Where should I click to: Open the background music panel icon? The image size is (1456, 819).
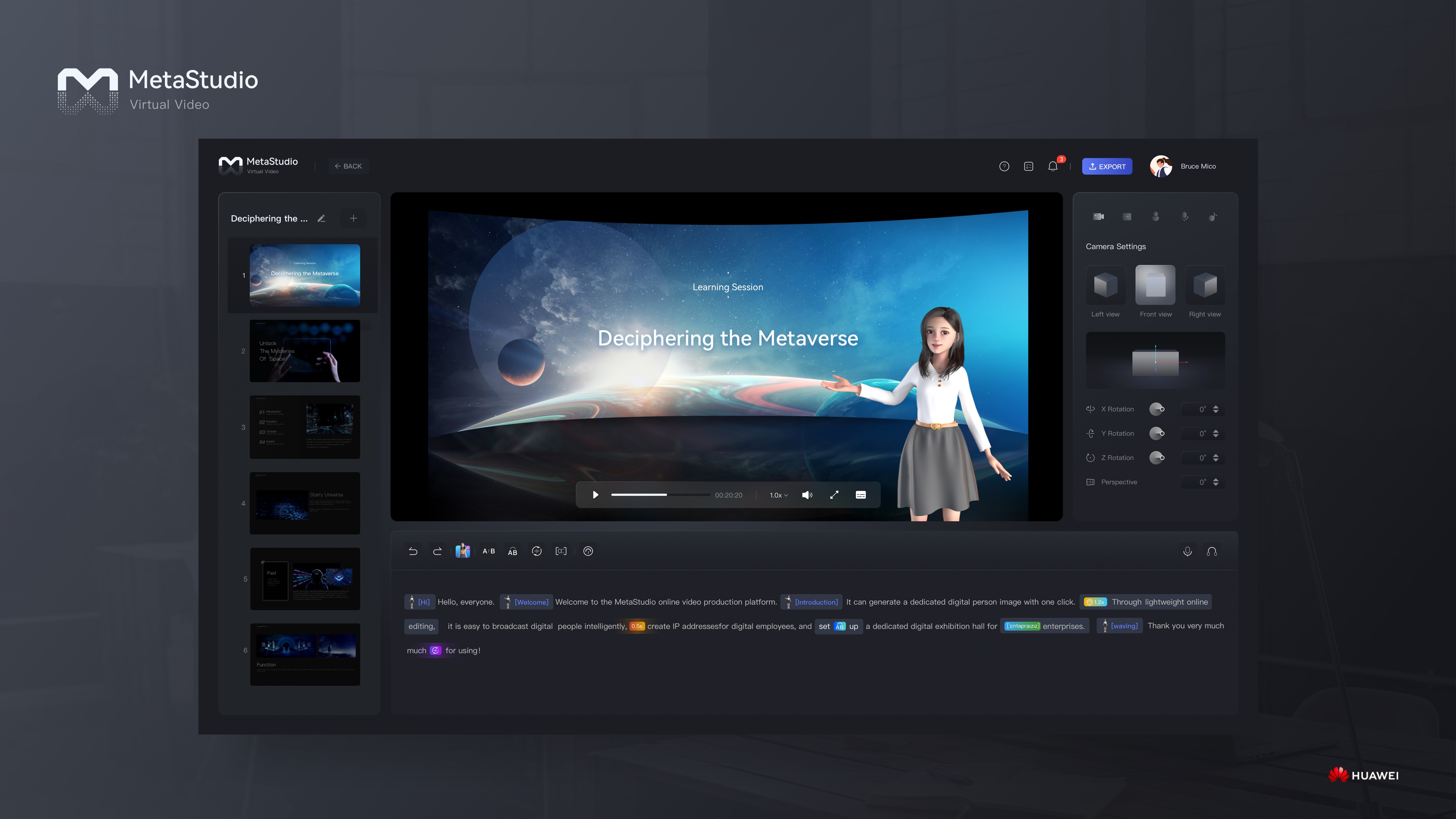1214,217
